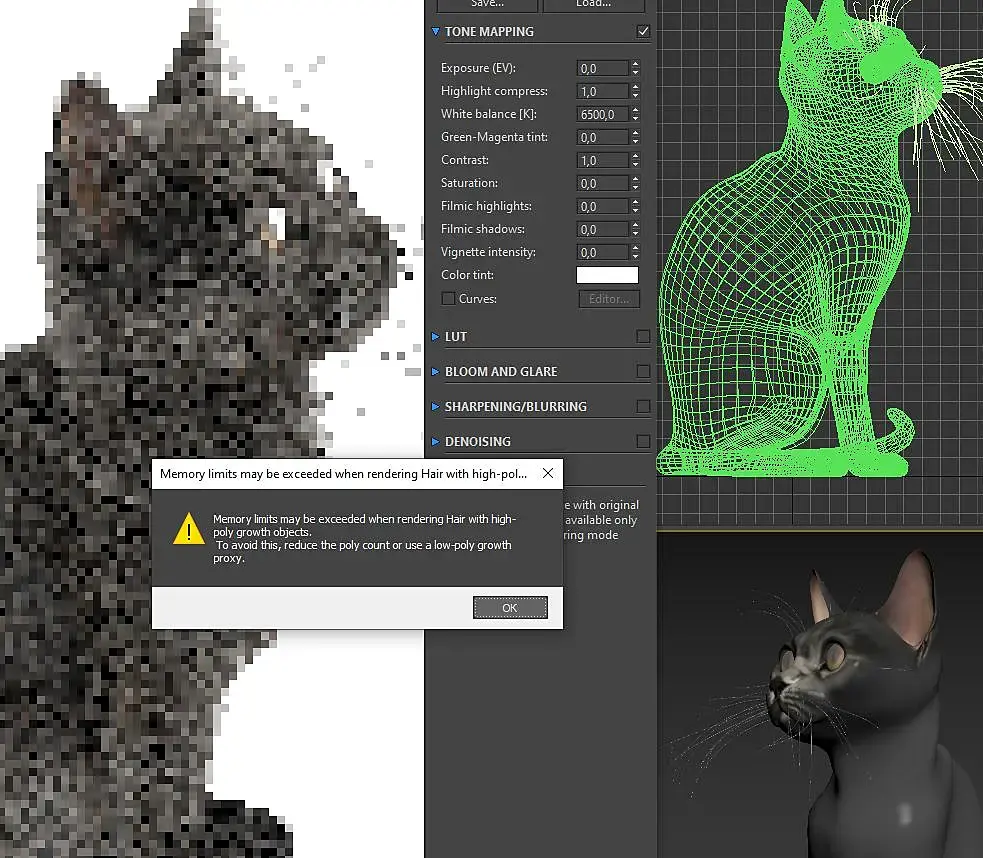Enable the LUT checkbox
This screenshot has width=983, height=858.
click(x=643, y=337)
